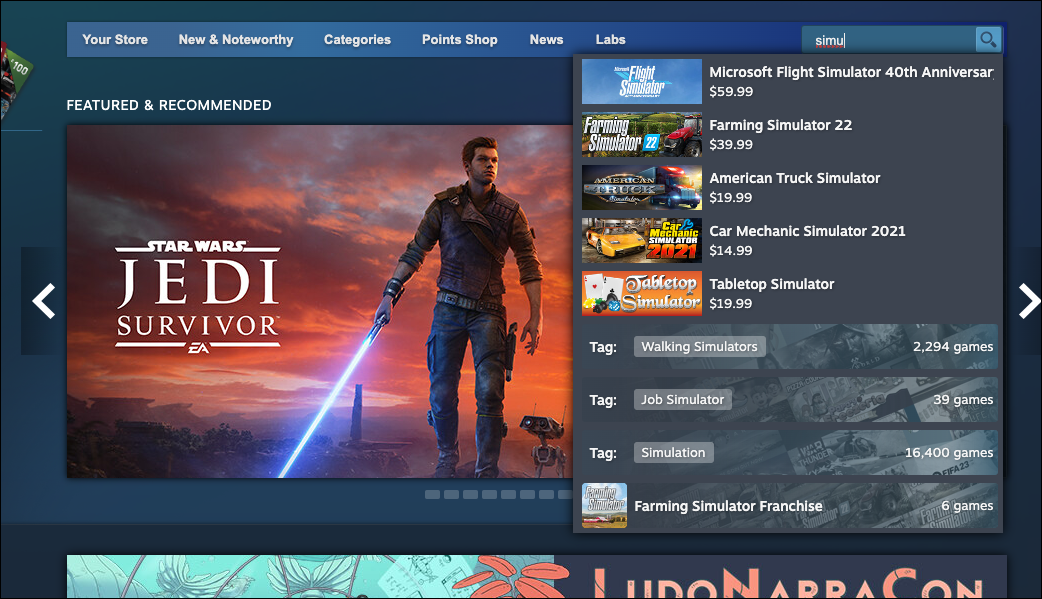This screenshot has width=1042, height=599.
Task: Select Microsoft Flight Simulator 40th Anniversary result
Action: [x=789, y=81]
